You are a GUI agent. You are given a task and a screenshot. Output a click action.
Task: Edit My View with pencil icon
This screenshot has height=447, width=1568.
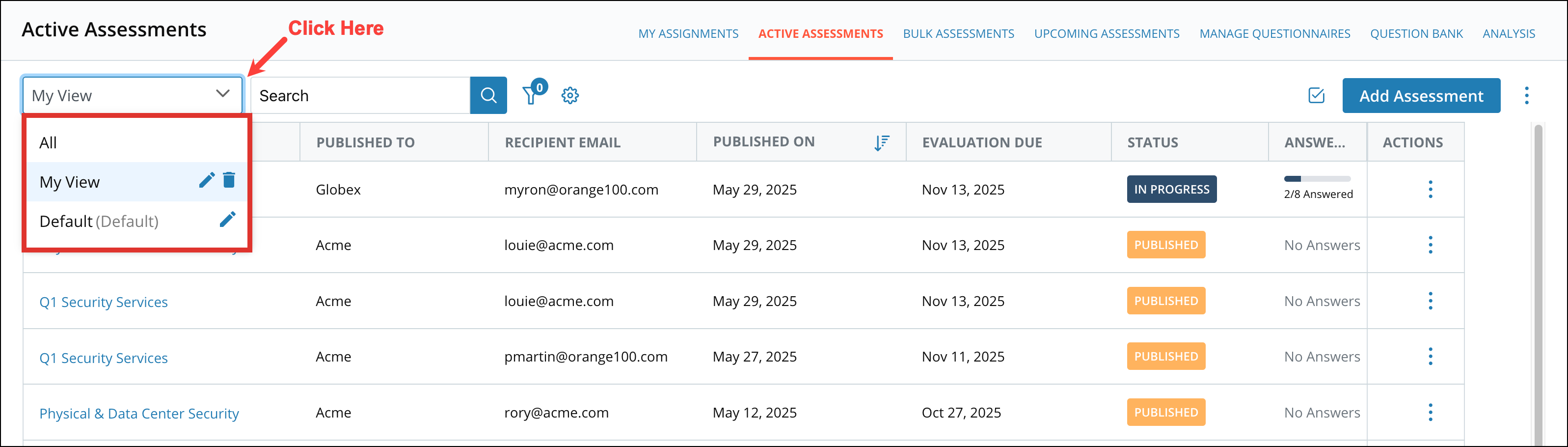point(207,180)
